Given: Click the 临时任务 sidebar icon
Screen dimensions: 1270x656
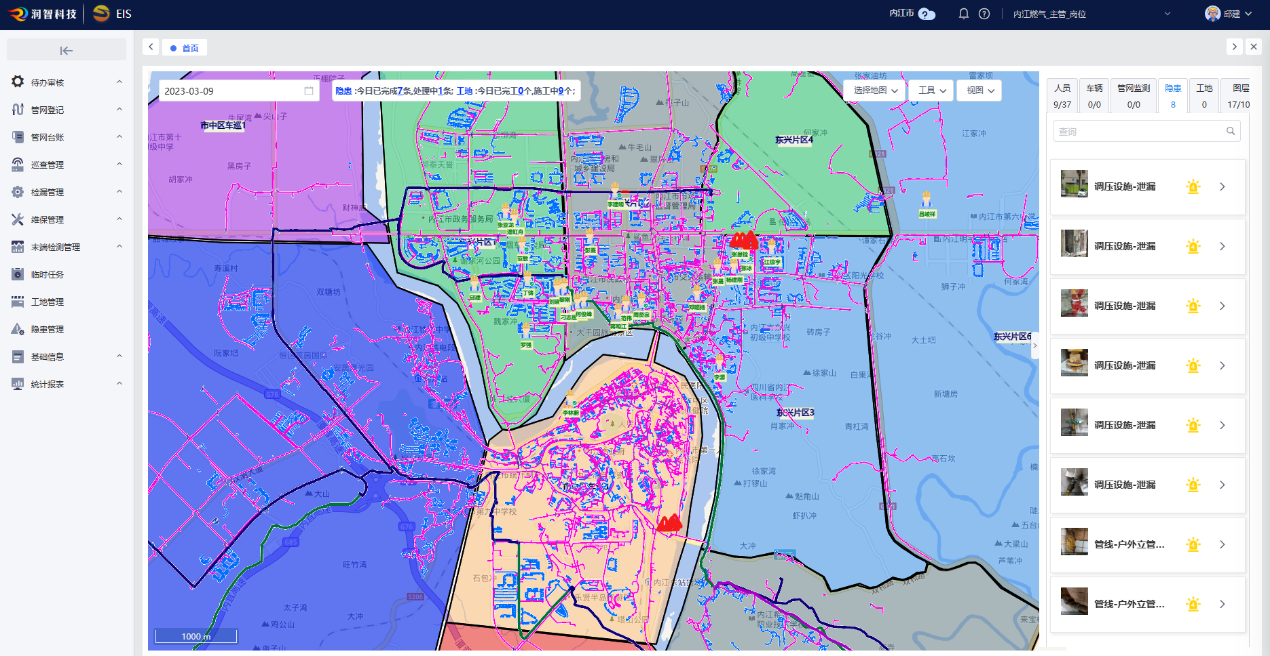Looking at the screenshot, I should click(x=18, y=274).
